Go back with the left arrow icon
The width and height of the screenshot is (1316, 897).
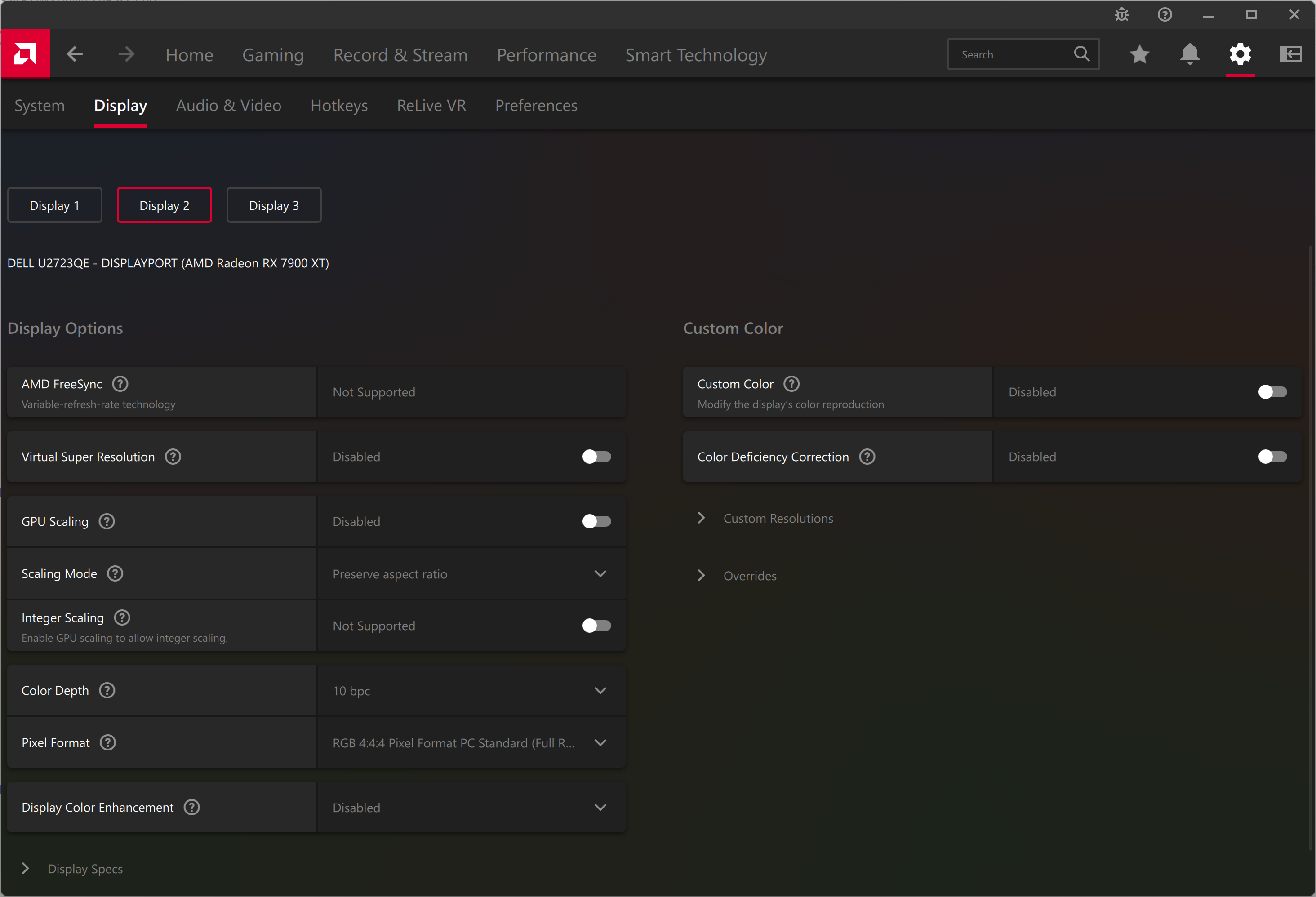pos(75,54)
